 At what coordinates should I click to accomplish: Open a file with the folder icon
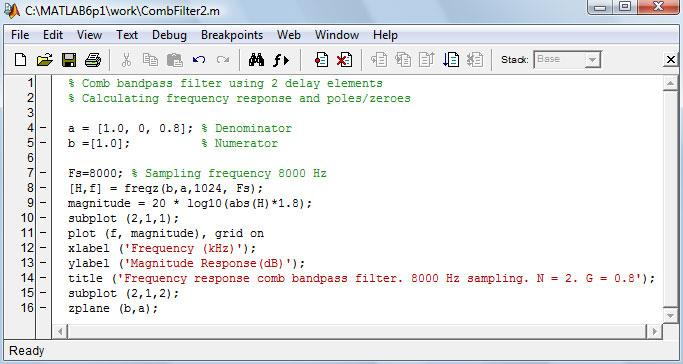44,60
